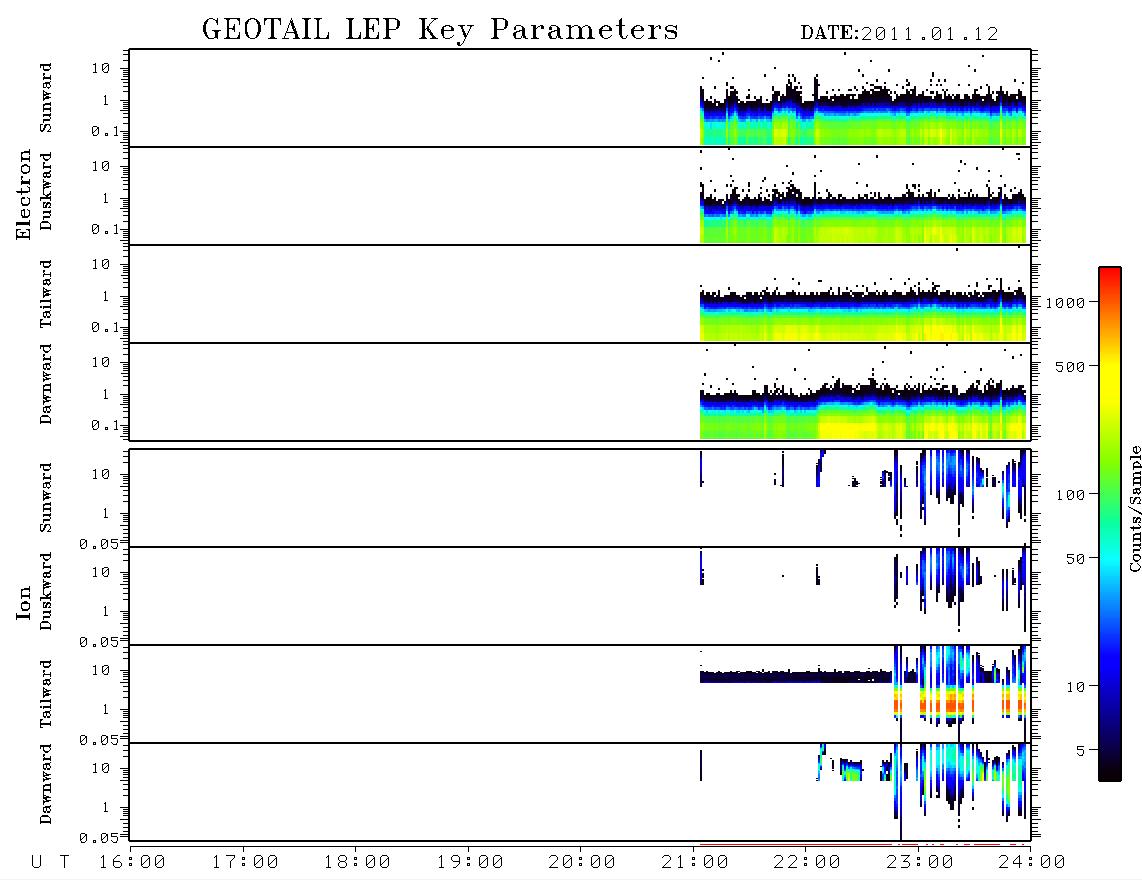The height and width of the screenshot is (880, 1142).
Task: Click the "0.05" tick of Ion Dawnward panel
Action: coord(99,838)
